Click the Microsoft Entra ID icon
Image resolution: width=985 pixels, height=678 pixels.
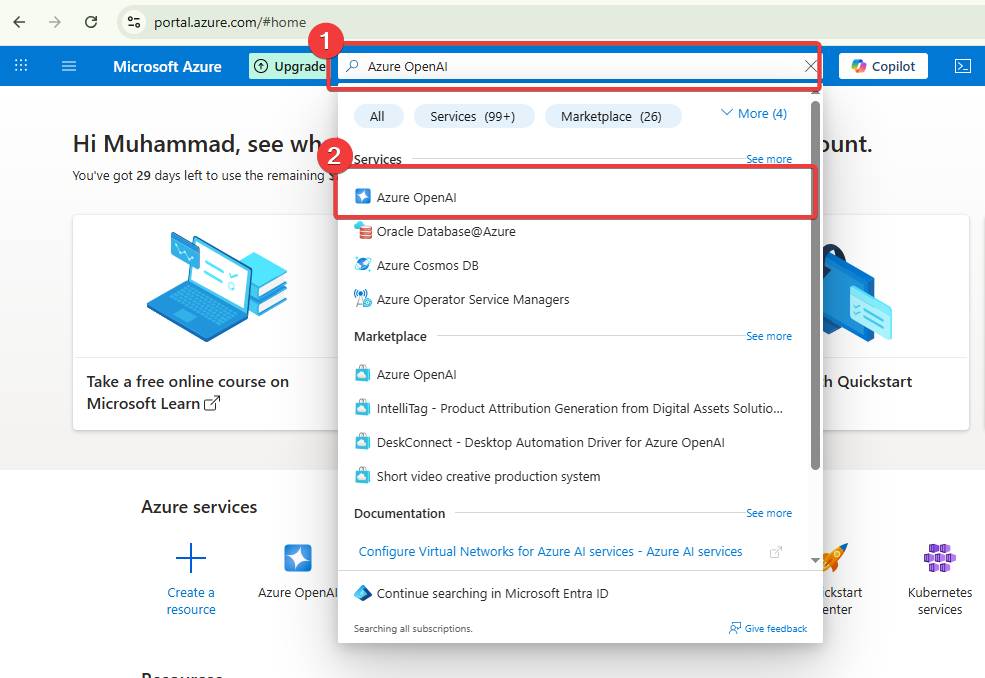(x=362, y=593)
